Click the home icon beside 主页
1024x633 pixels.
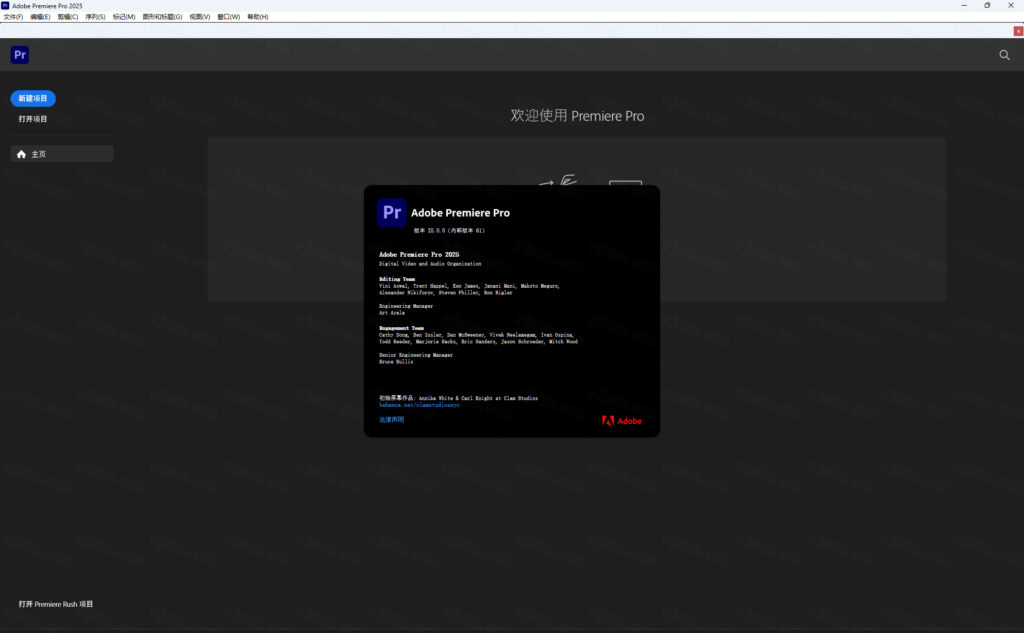coord(22,154)
